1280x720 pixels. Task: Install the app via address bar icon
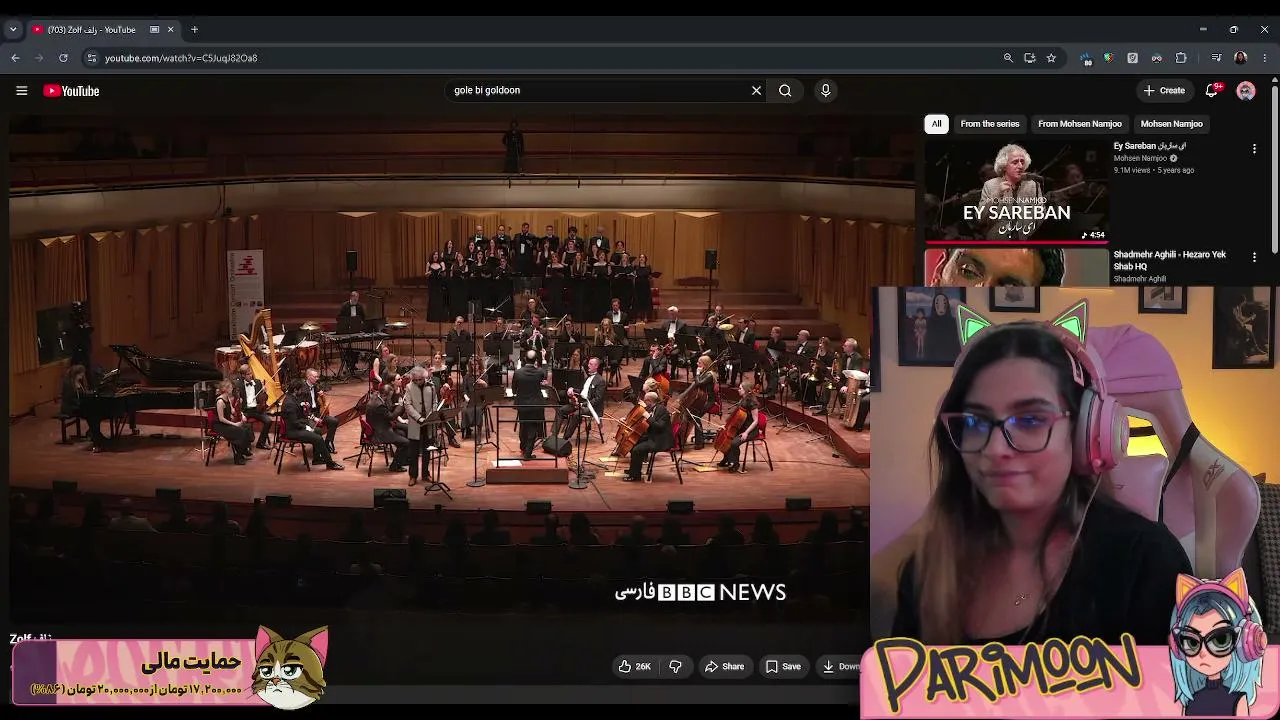point(1029,58)
